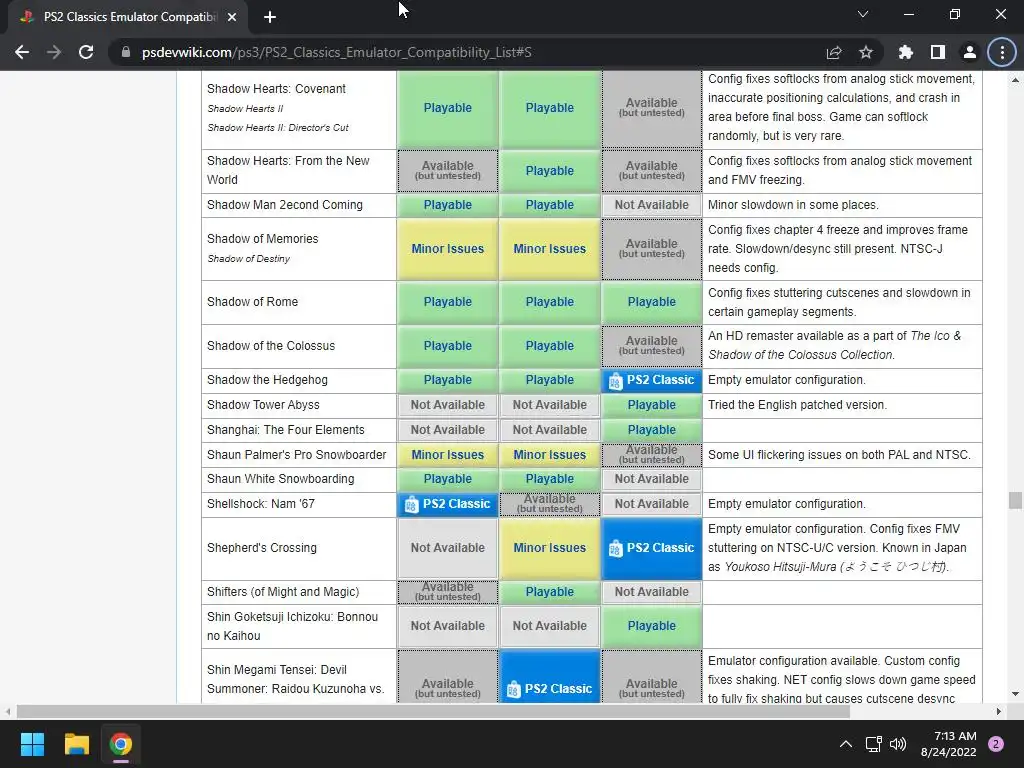Select the 'Shadow Hearts: Covenant' title text

pyautogui.click(x=276, y=89)
